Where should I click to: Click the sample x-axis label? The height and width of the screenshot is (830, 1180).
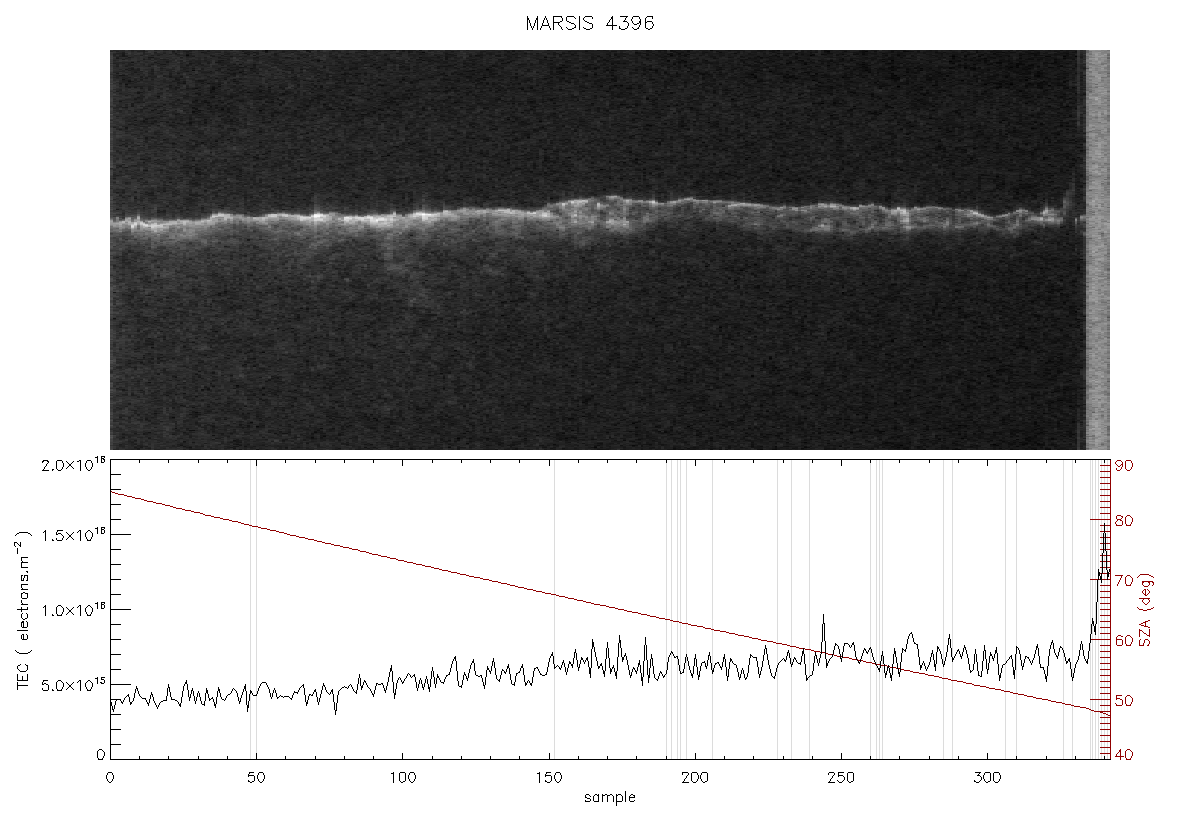pyautogui.click(x=610, y=798)
